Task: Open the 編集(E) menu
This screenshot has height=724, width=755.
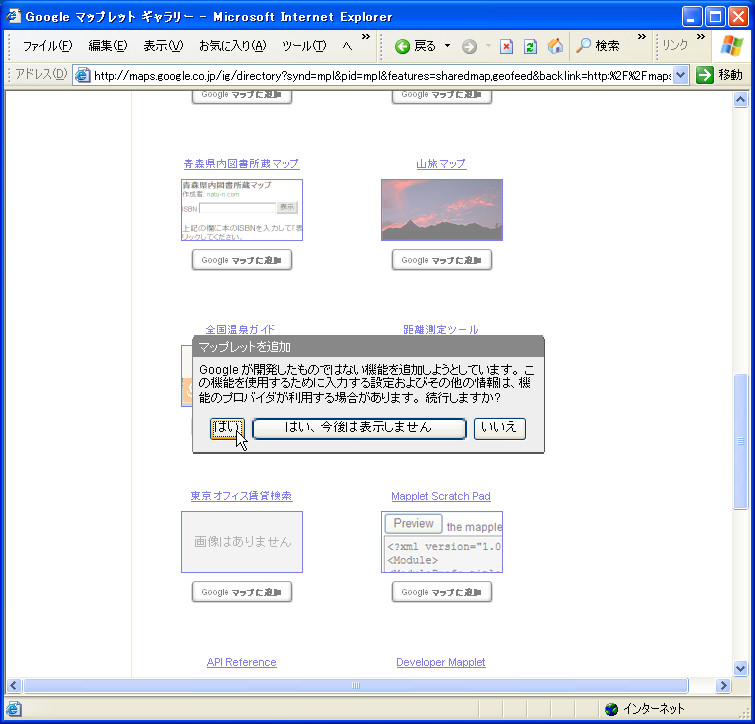Action: (x=107, y=46)
